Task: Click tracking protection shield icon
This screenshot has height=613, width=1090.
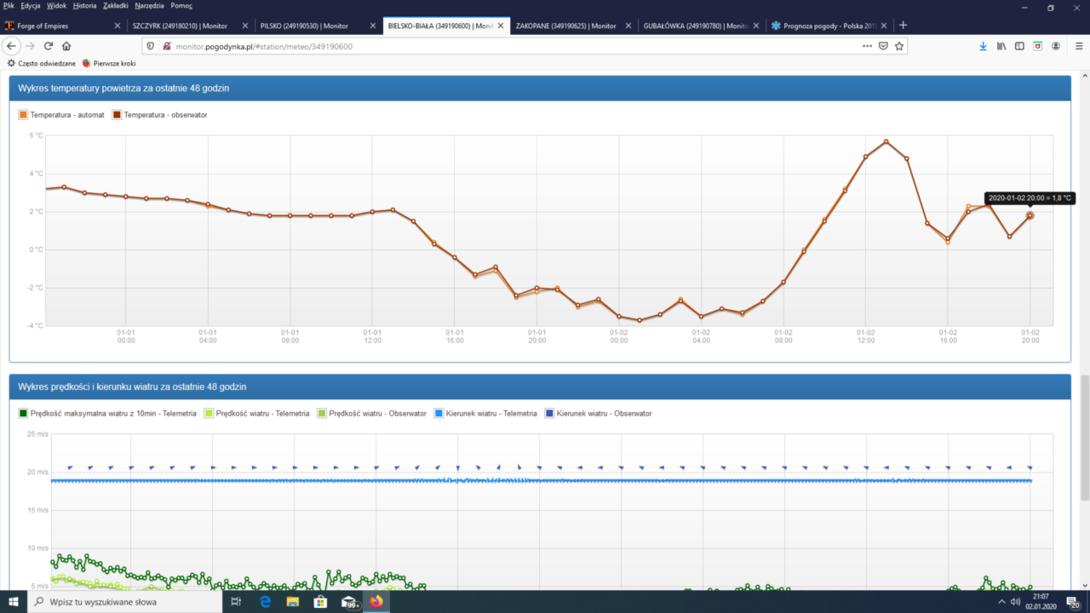Action: click(150, 46)
